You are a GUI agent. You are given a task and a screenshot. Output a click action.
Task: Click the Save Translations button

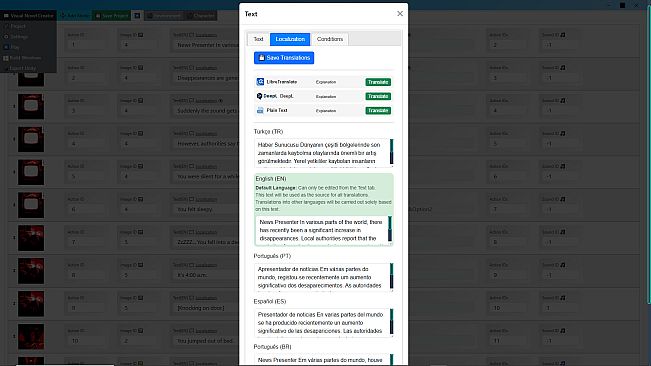[284, 58]
